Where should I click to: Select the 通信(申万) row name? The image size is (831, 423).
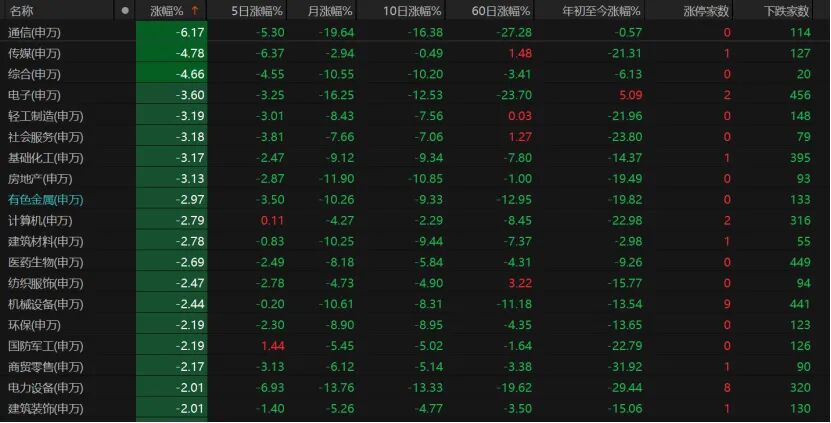click(34, 33)
